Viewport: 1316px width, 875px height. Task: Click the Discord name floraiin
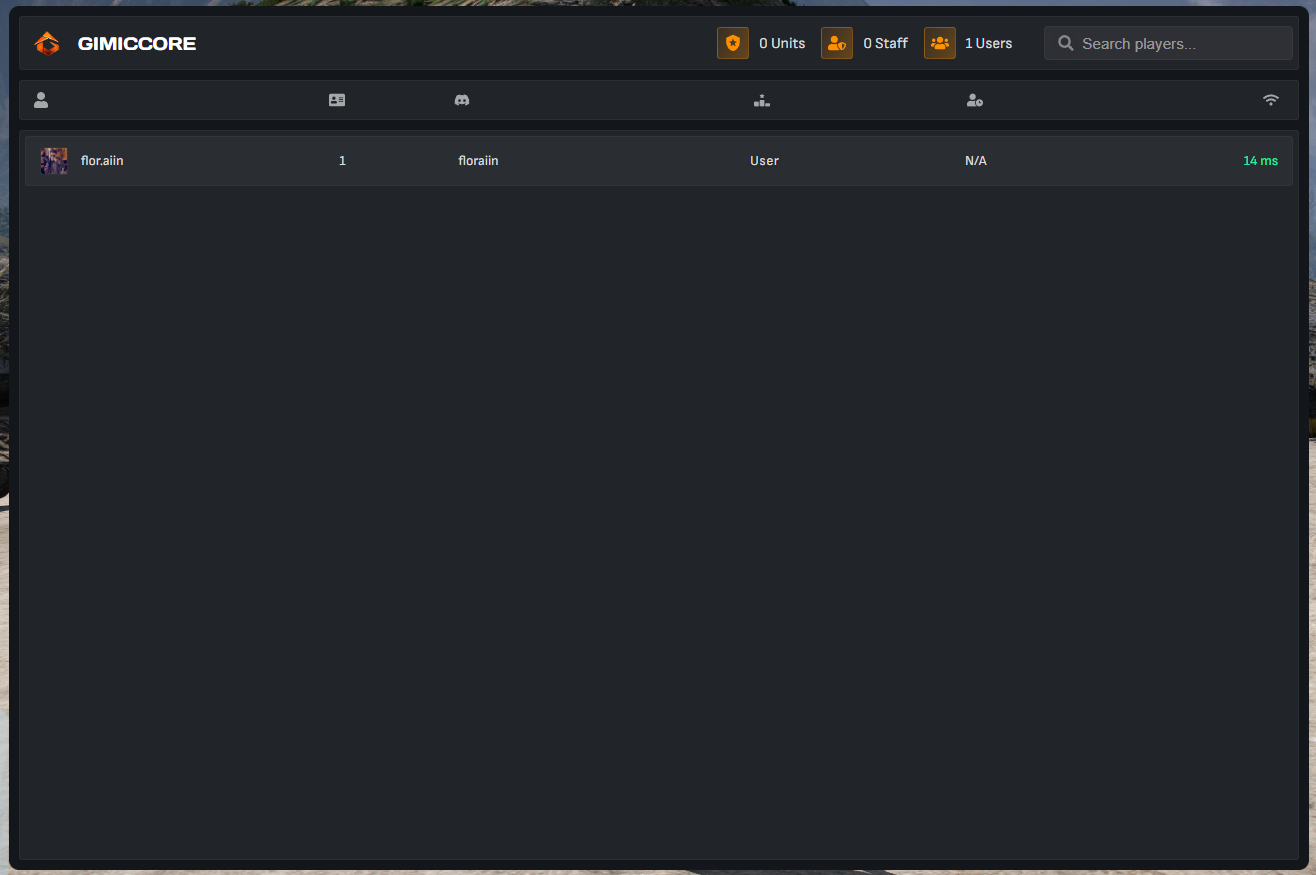pos(478,161)
